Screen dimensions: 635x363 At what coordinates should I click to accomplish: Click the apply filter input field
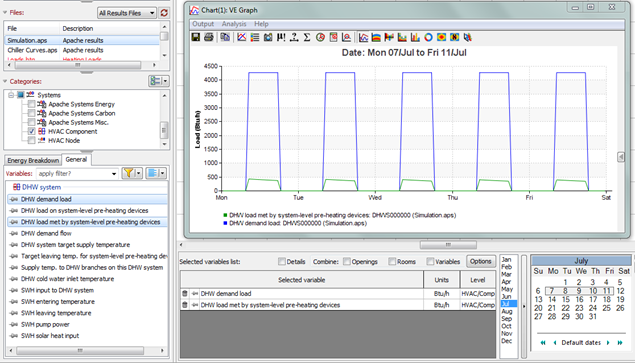[73, 174]
